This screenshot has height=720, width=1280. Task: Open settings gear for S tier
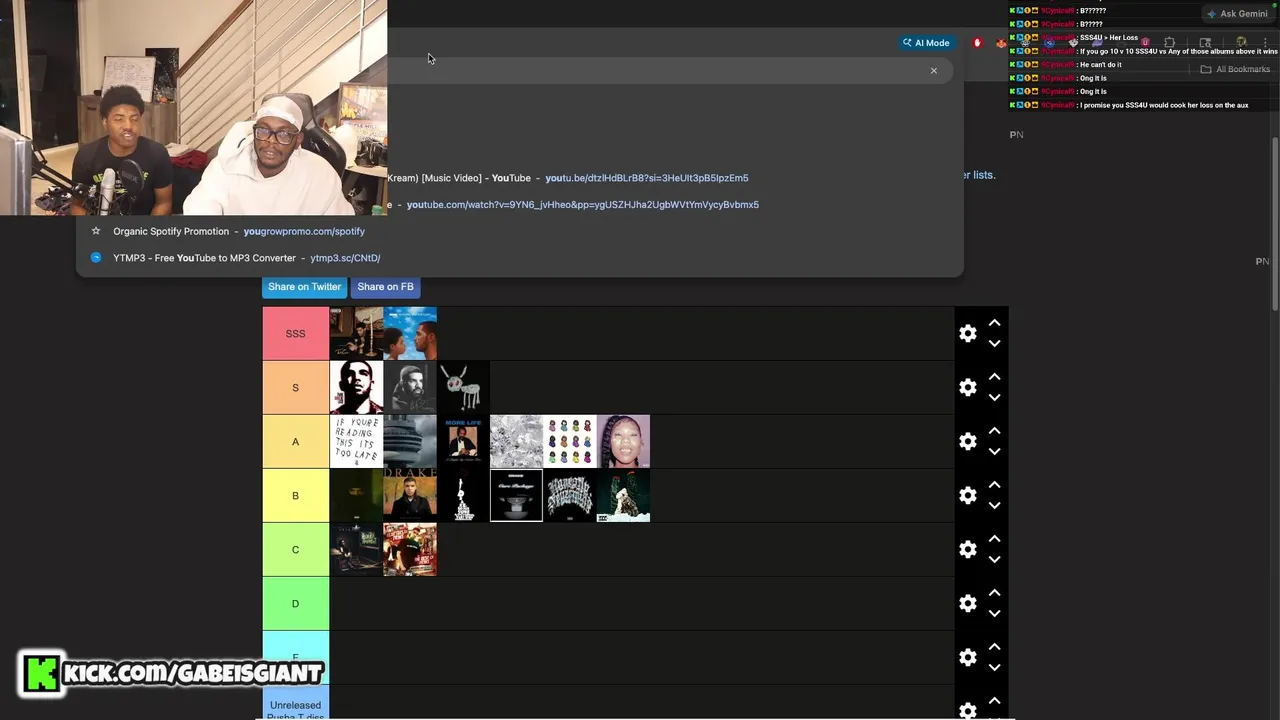point(968,388)
